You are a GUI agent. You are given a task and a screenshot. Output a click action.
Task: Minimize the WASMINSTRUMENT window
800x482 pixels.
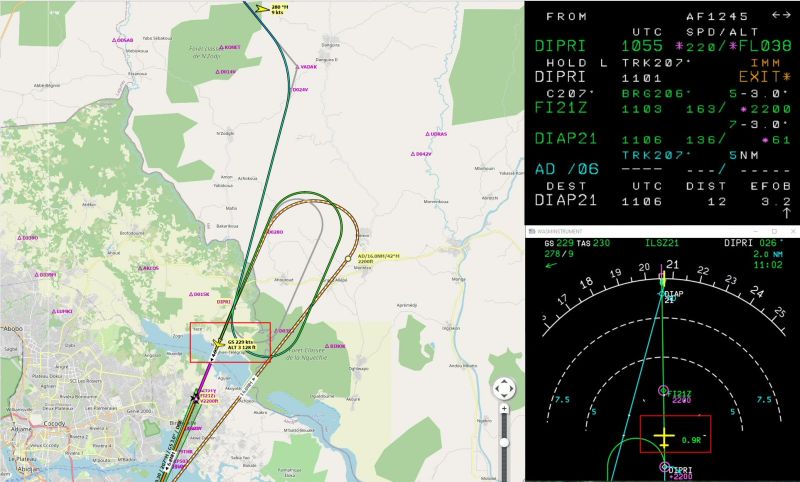point(756,232)
